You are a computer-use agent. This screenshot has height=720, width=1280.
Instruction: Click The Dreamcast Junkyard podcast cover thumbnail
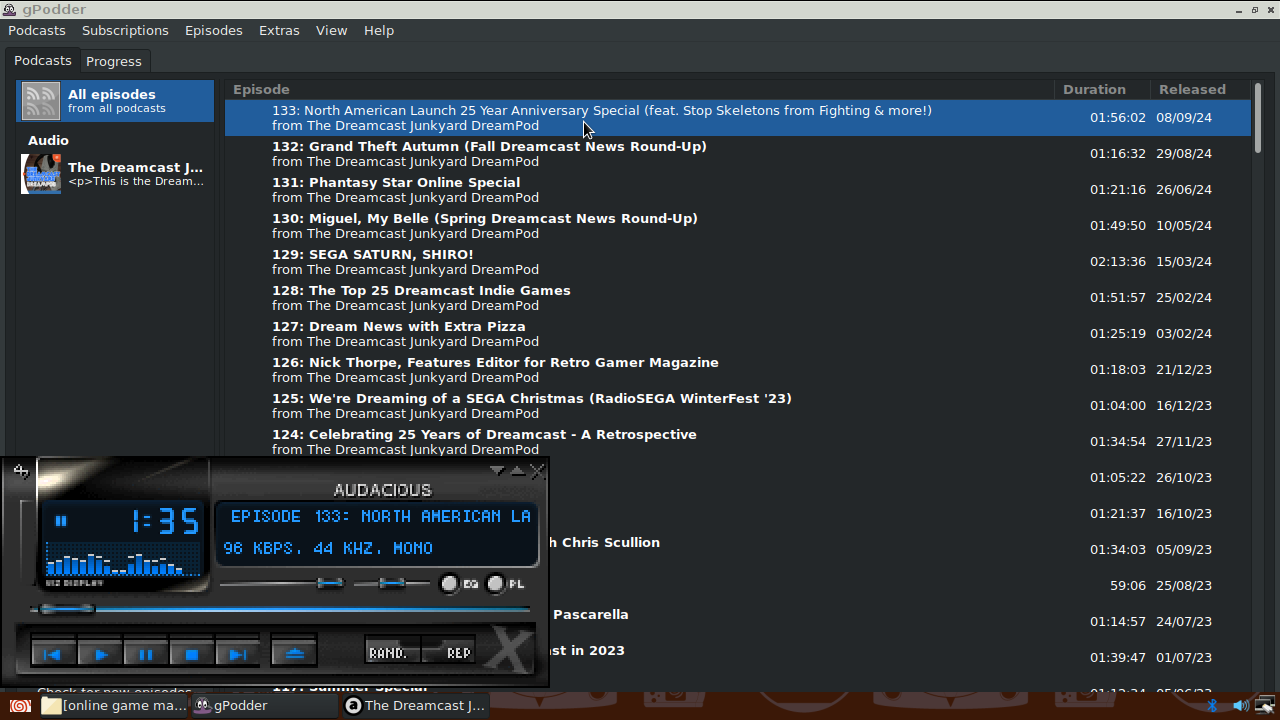41,174
